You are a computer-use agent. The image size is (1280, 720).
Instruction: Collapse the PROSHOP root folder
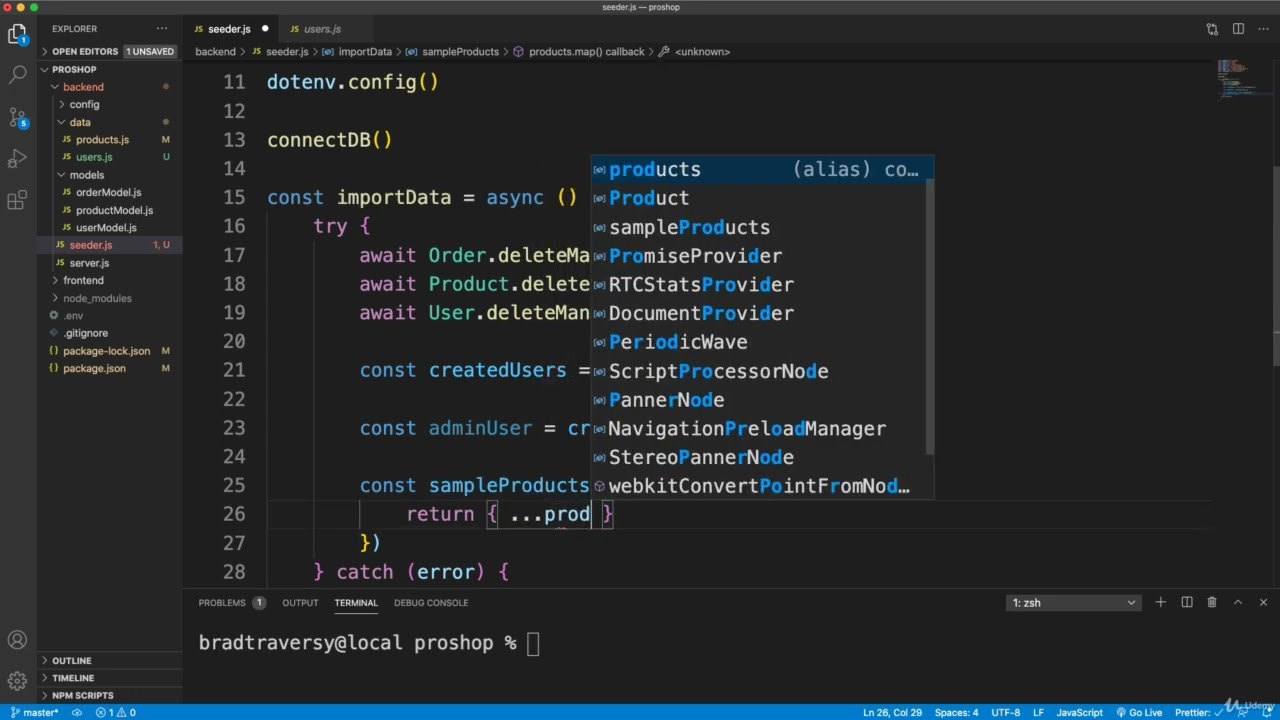click(45, 69)
